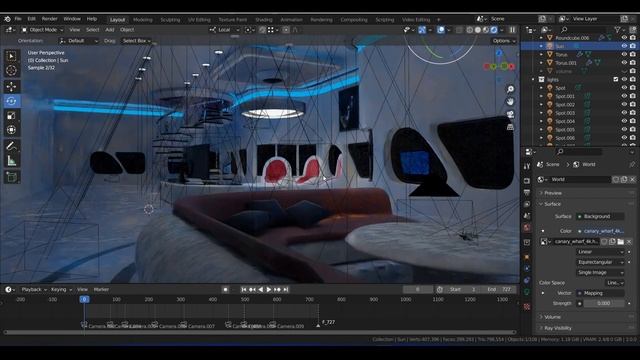
Task: Open image file for canary_wharf texture
Action: tap(620, 242)
